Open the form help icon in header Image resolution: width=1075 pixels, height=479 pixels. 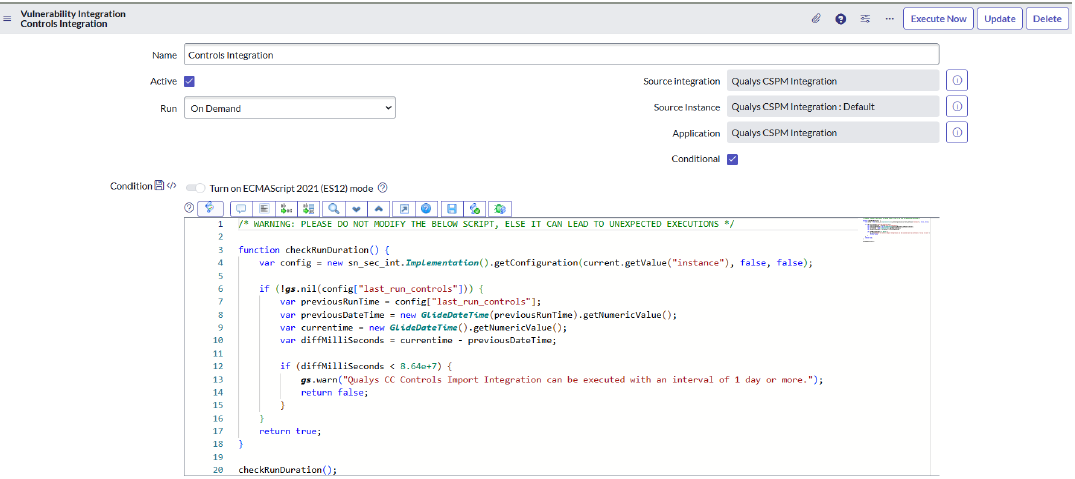841,19
